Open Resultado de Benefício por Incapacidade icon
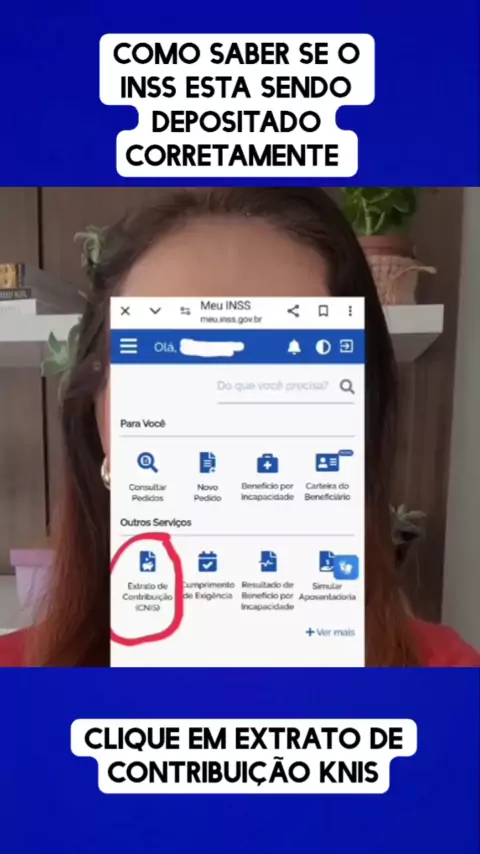Screen dimensions: 480x854 tap(268, 561)
